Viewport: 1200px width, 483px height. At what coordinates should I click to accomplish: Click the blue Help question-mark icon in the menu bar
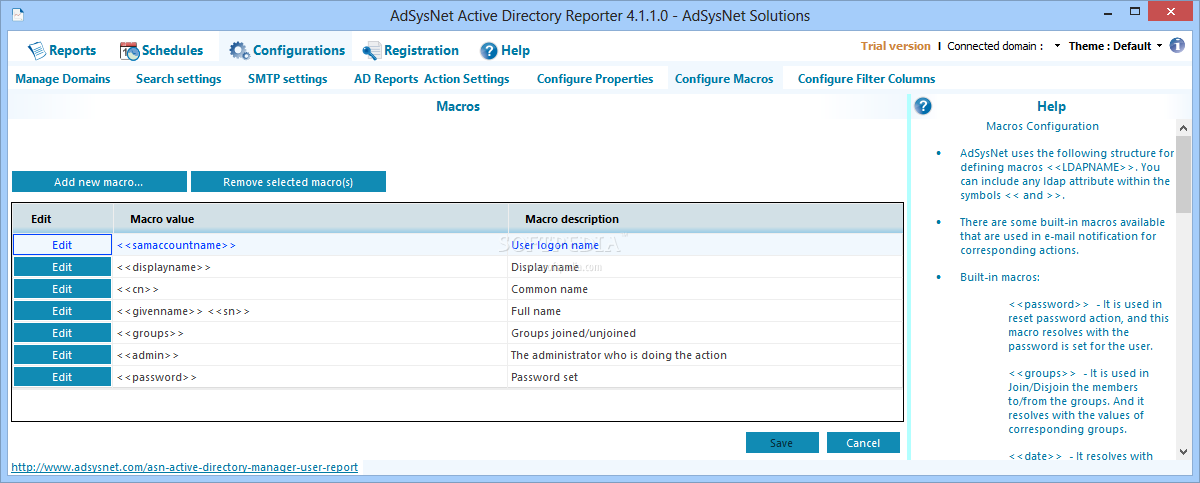point(489,50)
